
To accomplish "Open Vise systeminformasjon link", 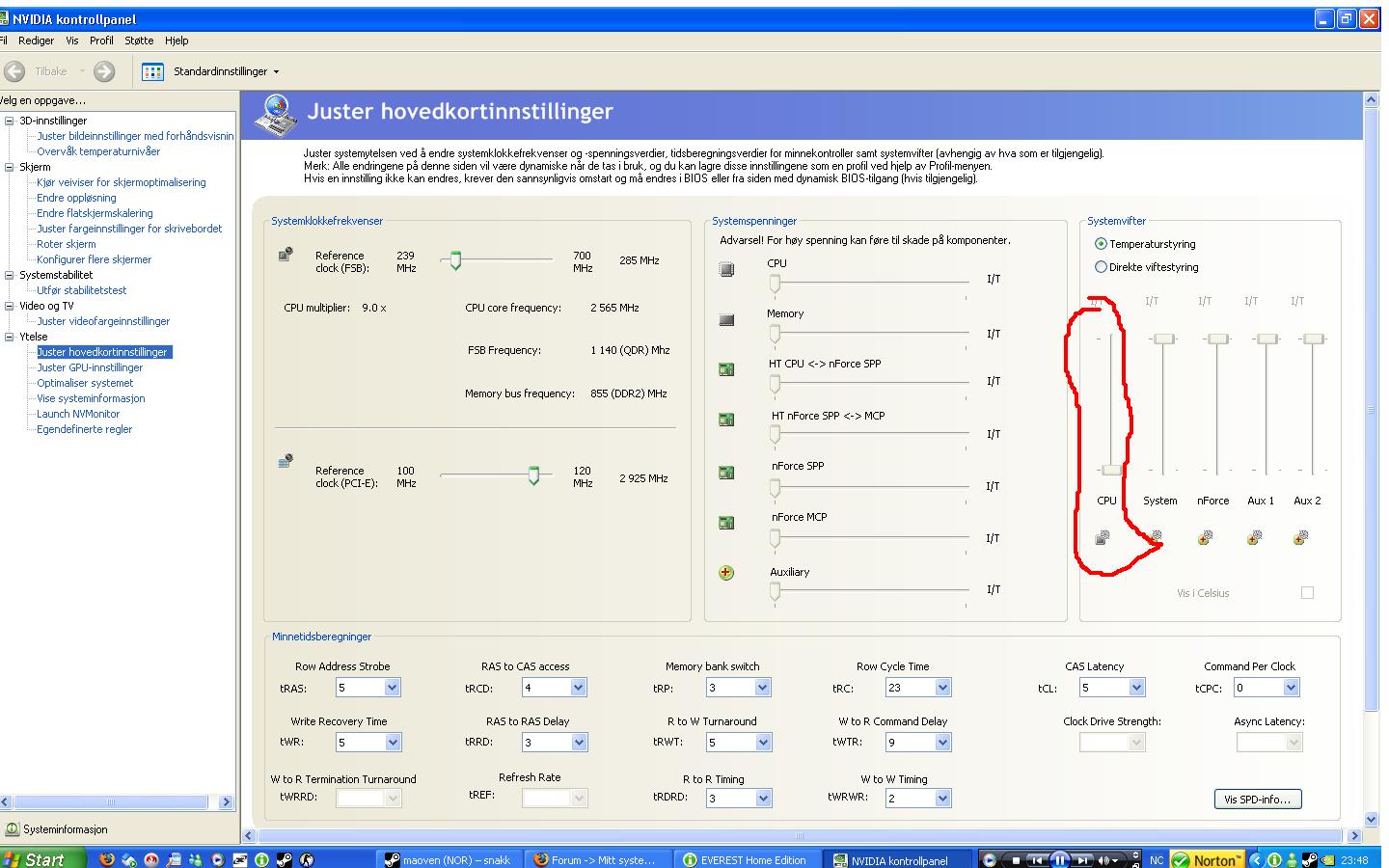I will pos(91,398).
